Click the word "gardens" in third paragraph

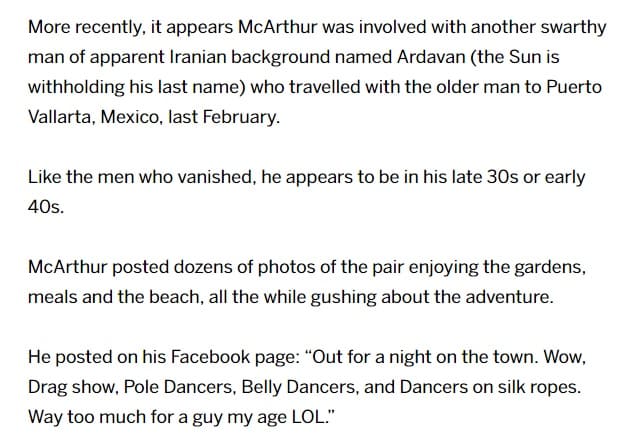[549, 267]
